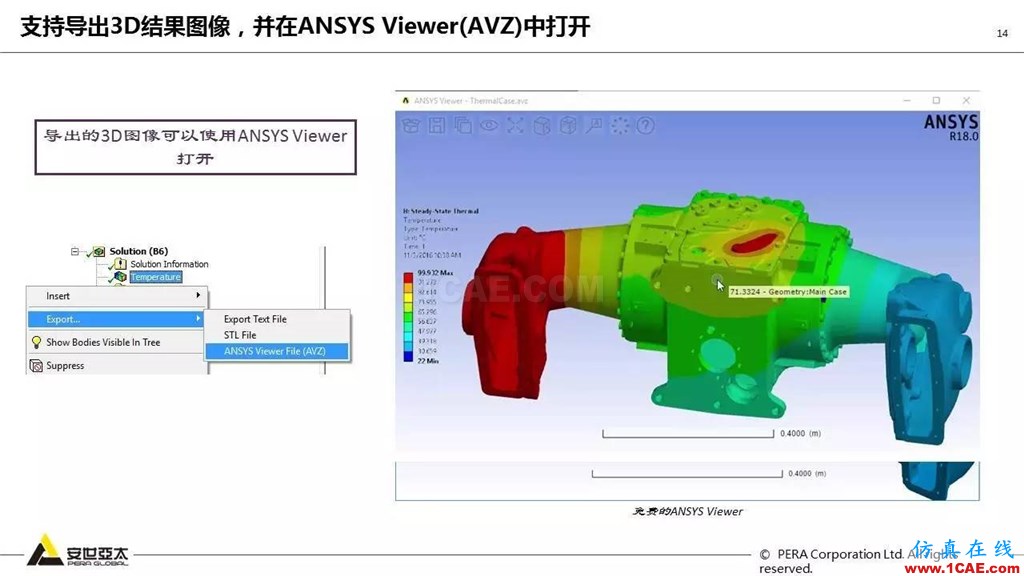
Task: Click the Temperature result icon in the tree
Action: [120, 277]
